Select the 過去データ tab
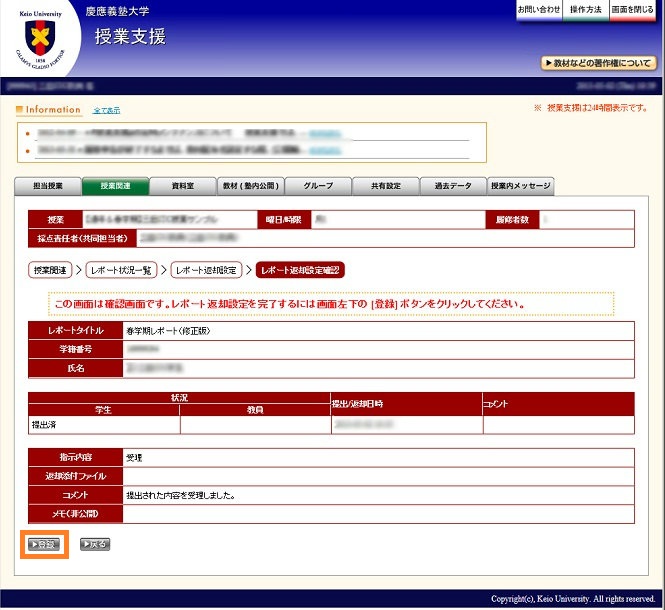Image resolution: width=665 pixels, height=610 pixels. click(x=453, y=186)
